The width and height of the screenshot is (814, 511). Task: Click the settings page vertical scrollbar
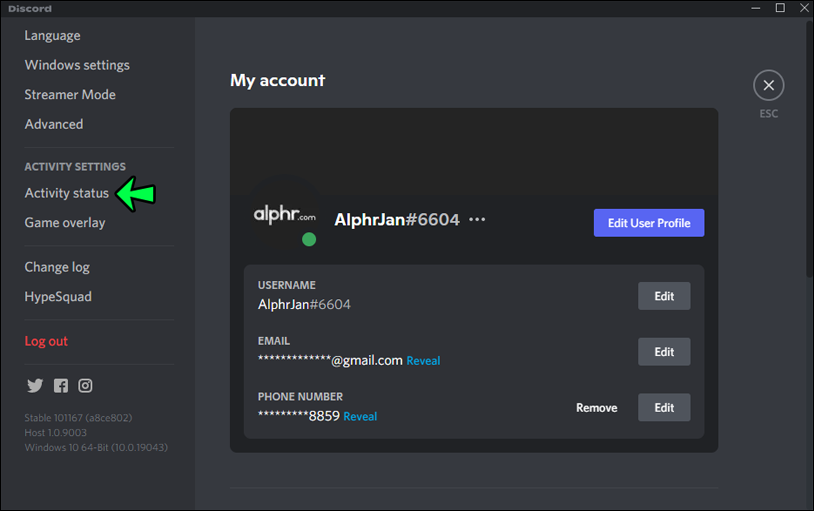tap(809, 151)
